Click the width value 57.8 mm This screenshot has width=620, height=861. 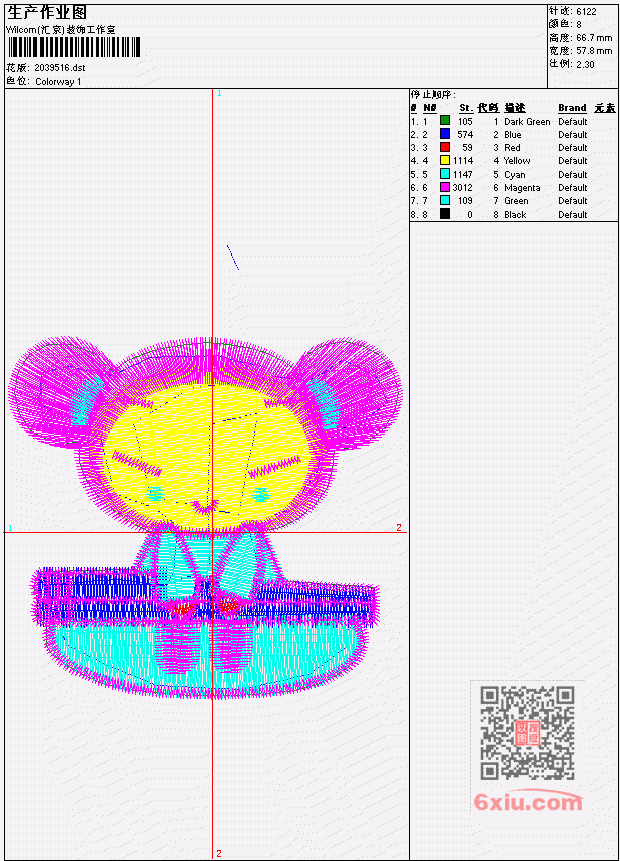[594, 51]
